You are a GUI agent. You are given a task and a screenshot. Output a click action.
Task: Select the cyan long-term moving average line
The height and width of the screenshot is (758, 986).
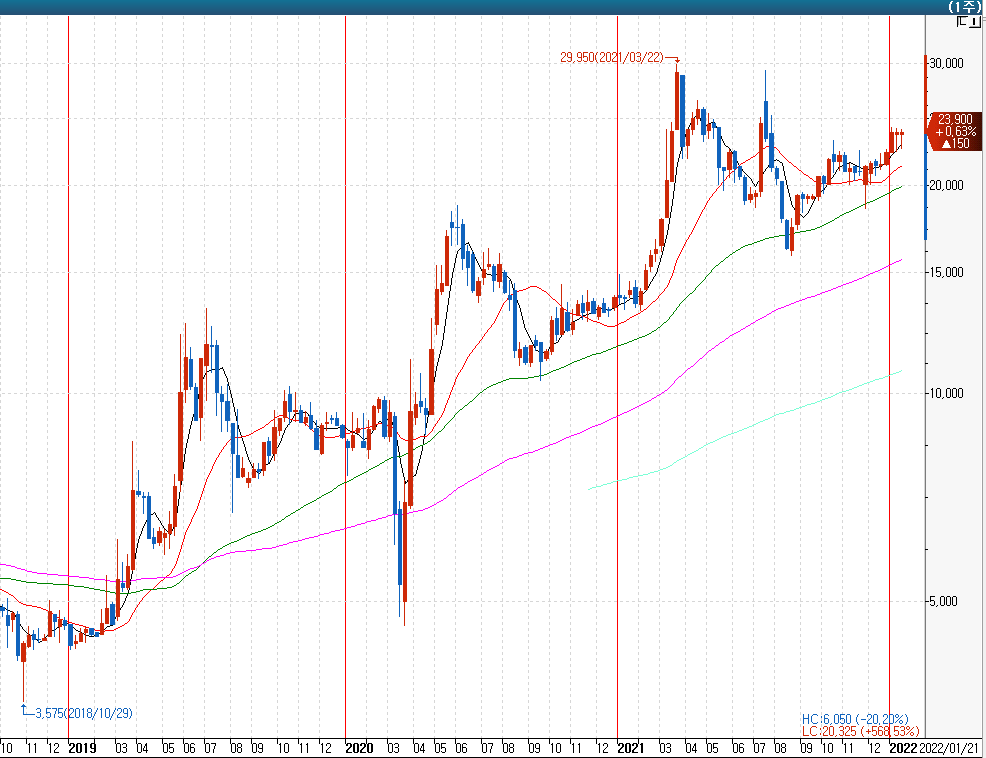[750, 430]
